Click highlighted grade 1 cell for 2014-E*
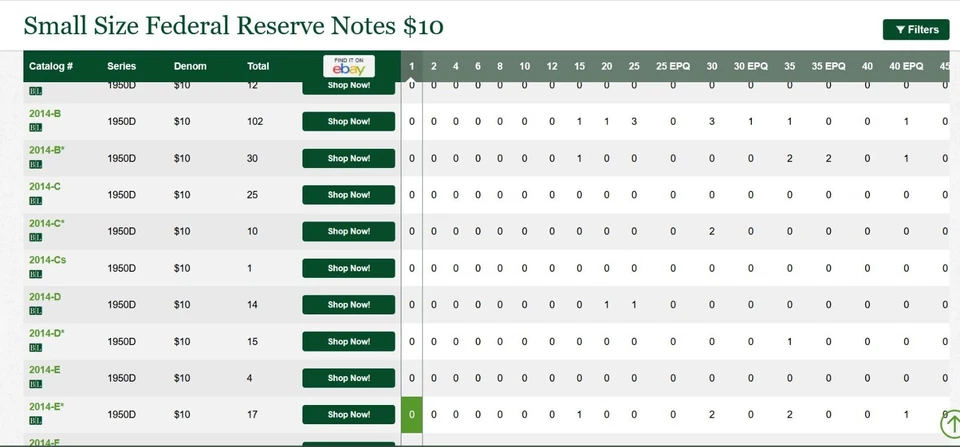 coord(411,415)
